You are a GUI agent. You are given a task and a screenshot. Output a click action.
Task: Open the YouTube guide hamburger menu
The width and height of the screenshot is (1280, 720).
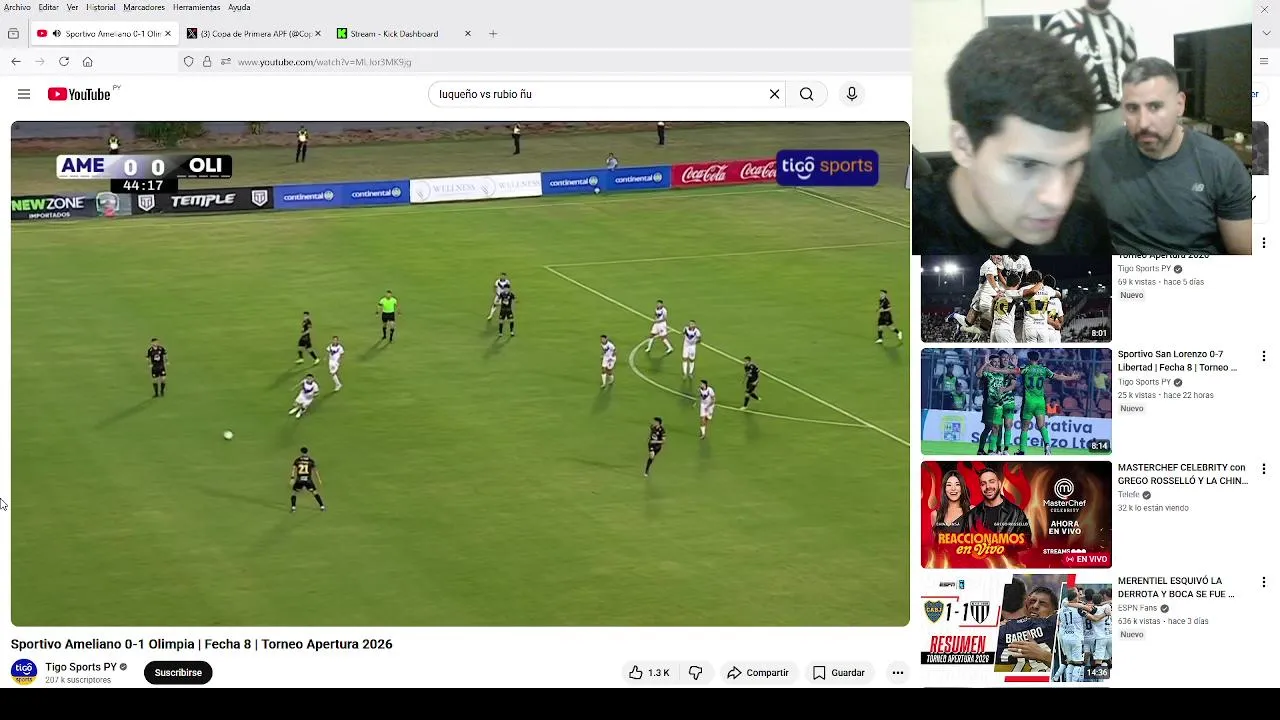24,94
